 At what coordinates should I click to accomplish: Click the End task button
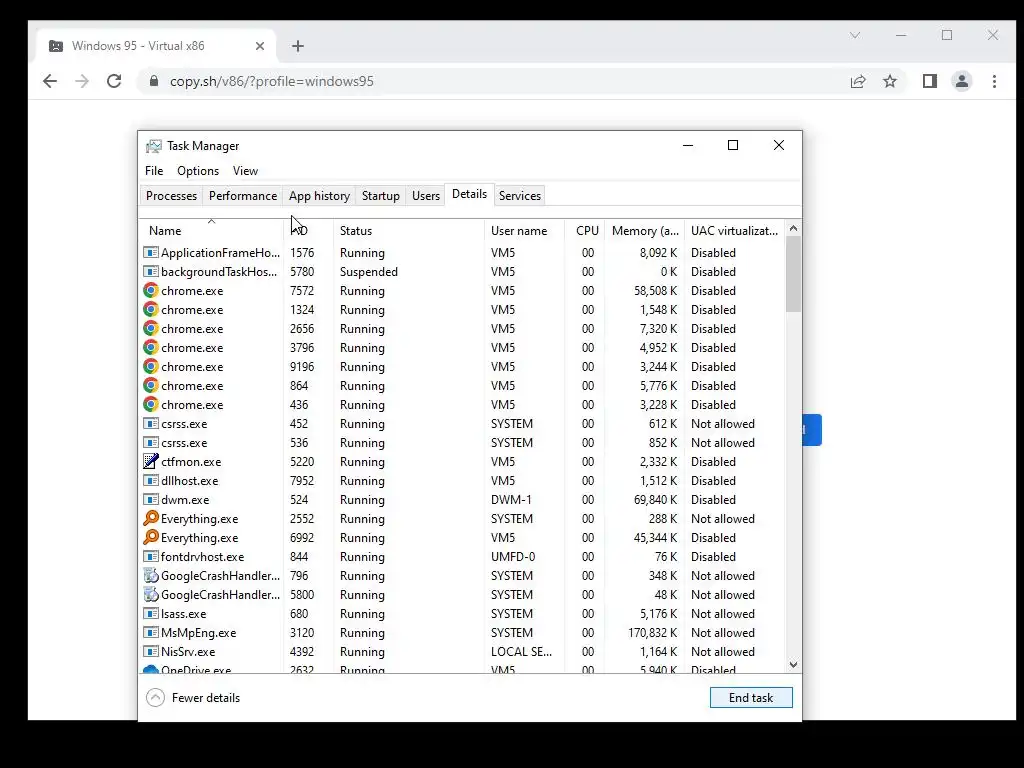[751, 697]
